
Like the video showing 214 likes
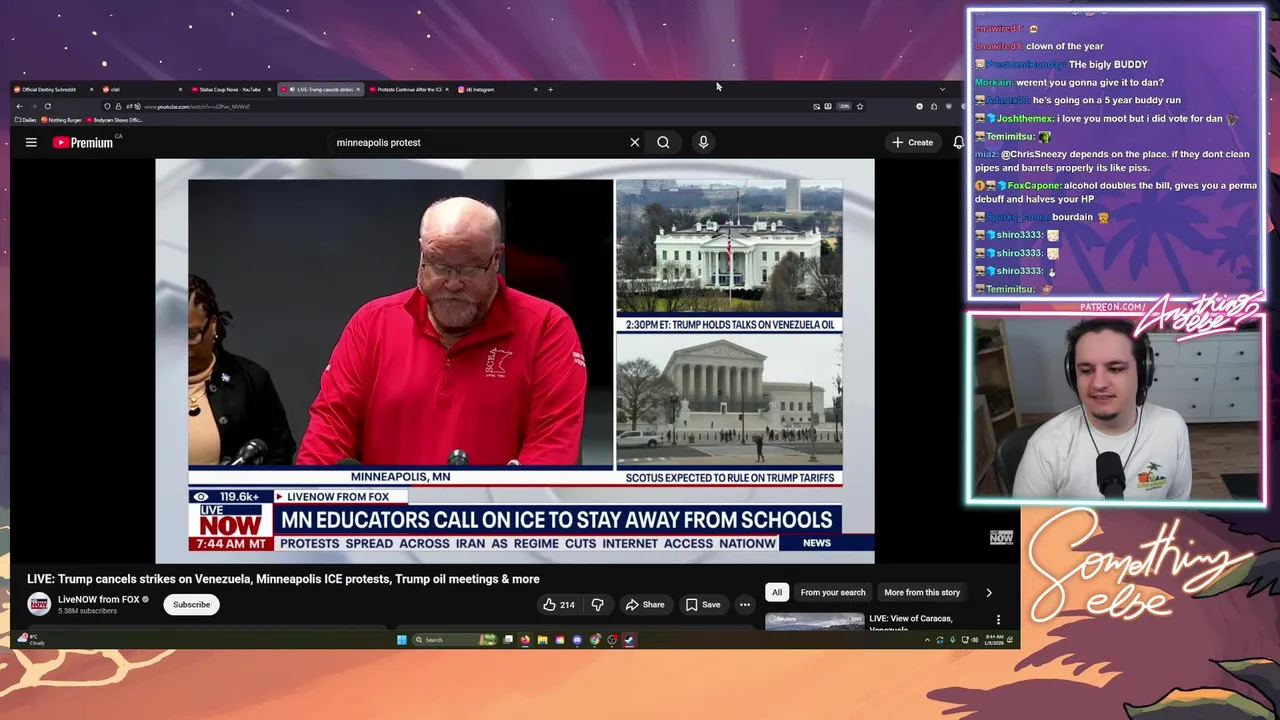pos(558,604)
